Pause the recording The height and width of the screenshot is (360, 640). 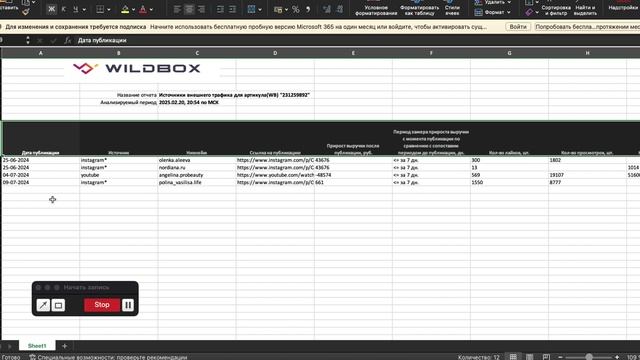point(128,305)
